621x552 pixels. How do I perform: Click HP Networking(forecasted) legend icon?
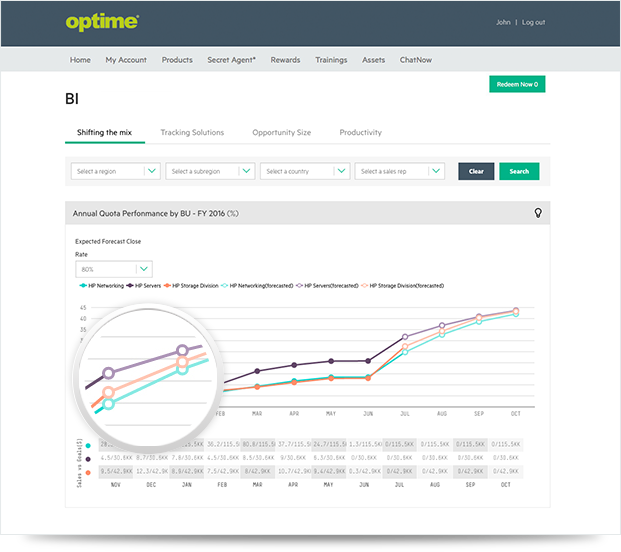224,285
